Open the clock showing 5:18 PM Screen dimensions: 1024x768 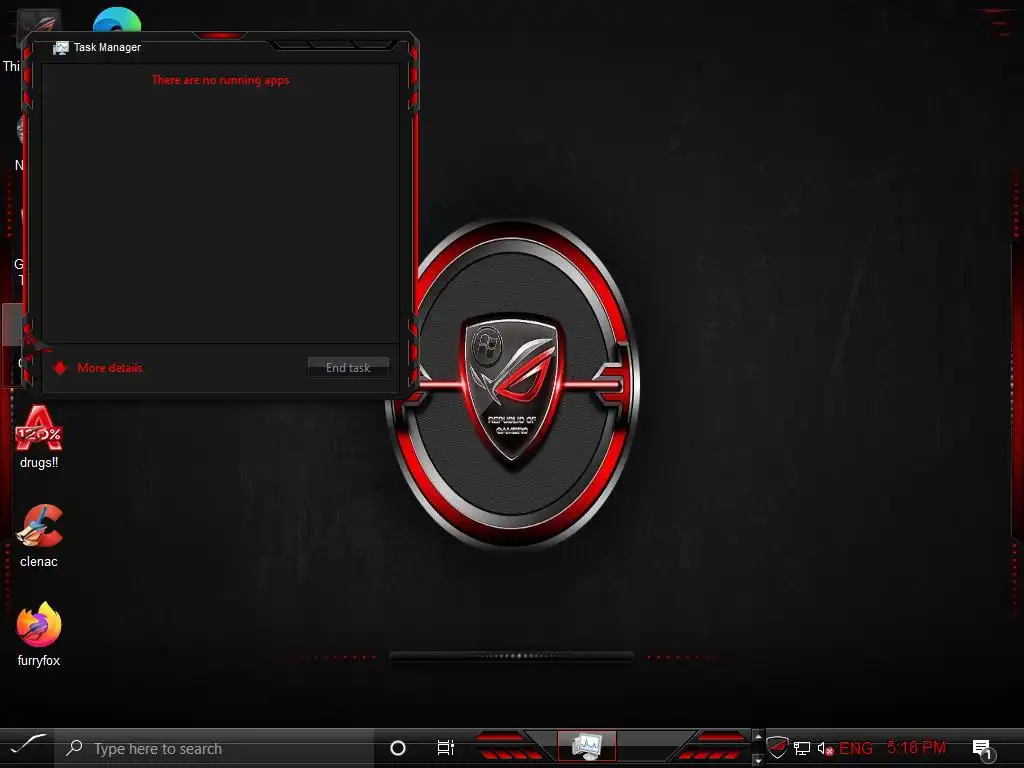click(916, 747)
